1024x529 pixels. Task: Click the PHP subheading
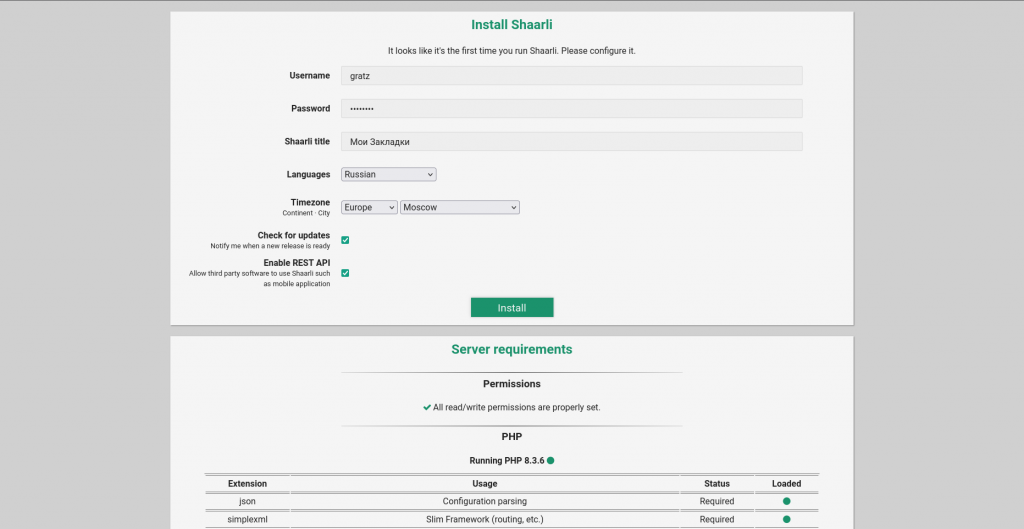tap(512, 436)
